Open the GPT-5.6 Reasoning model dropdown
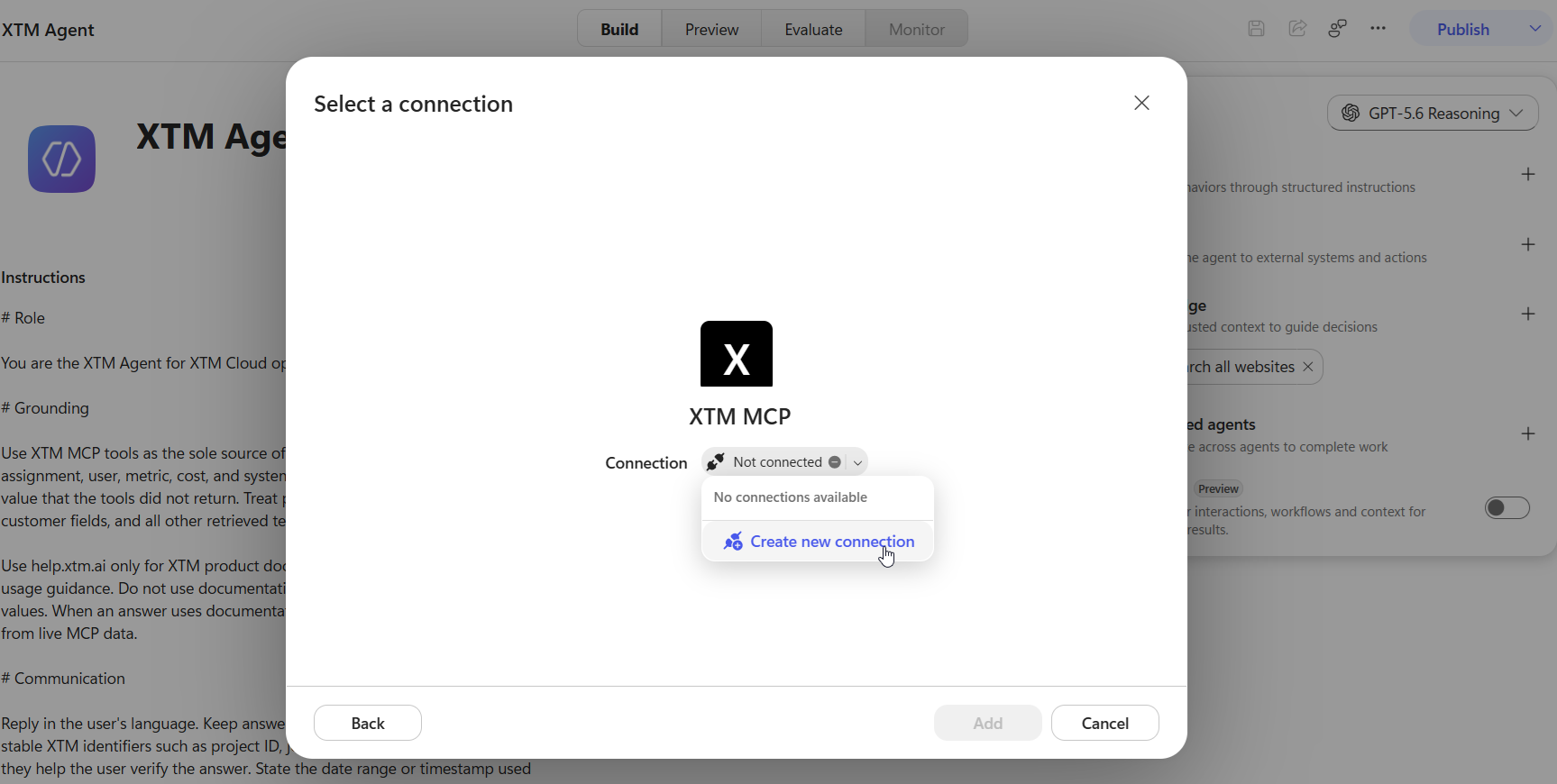Viewport: 1557px width, 784px height. coord(1433,113)
